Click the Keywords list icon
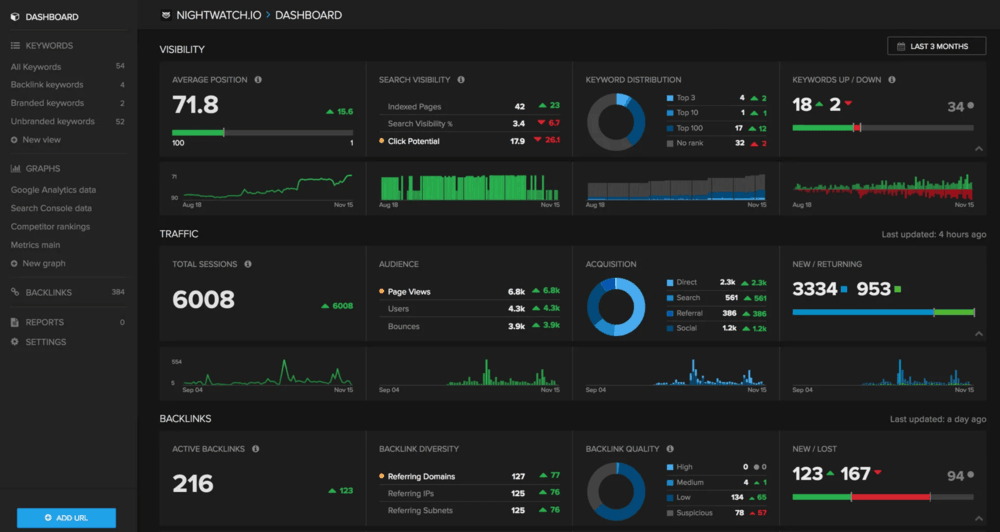Viewport: 1000px width, 532px height. click(x=15, y=46)
